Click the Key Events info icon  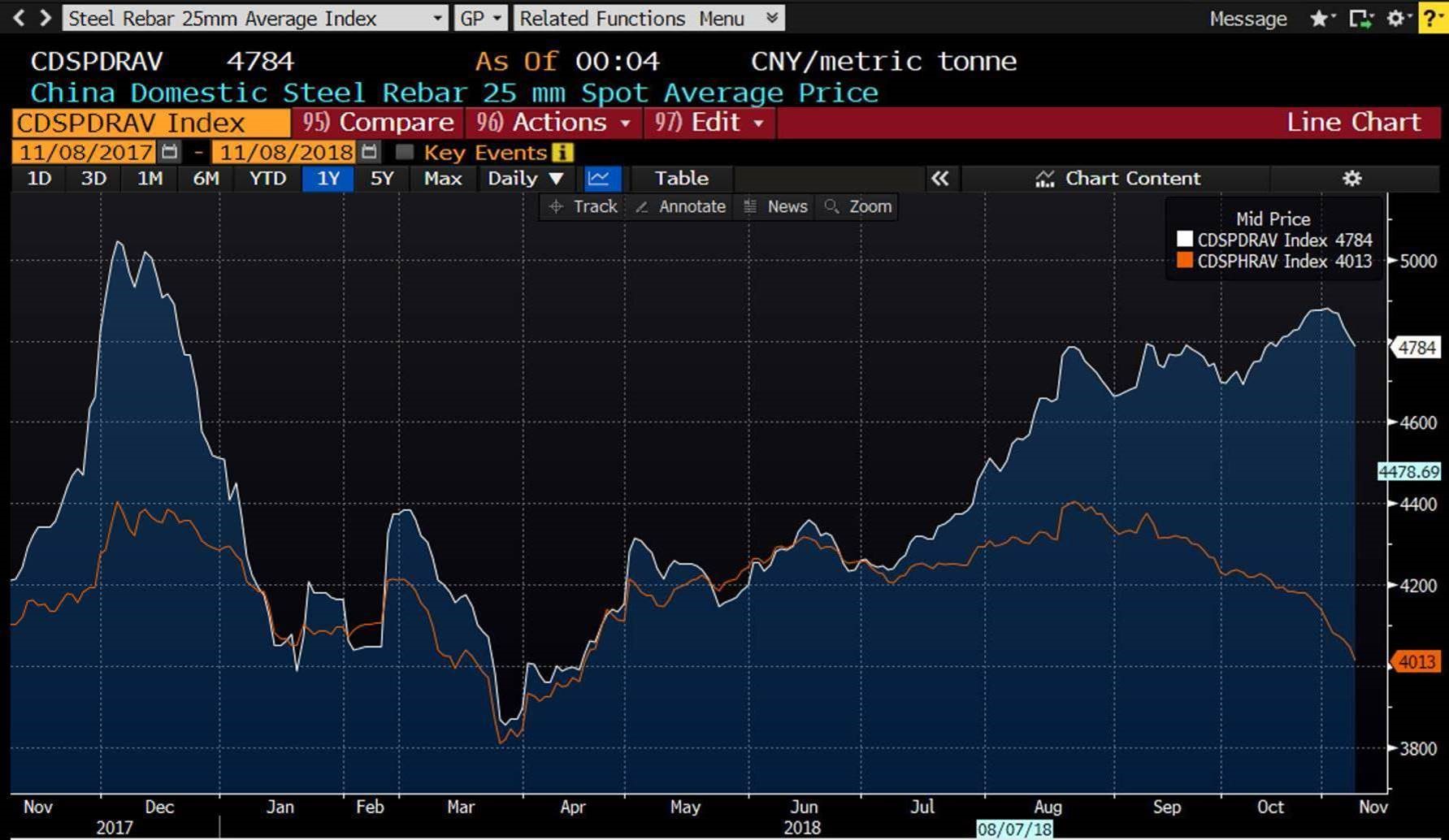[562, 152]
